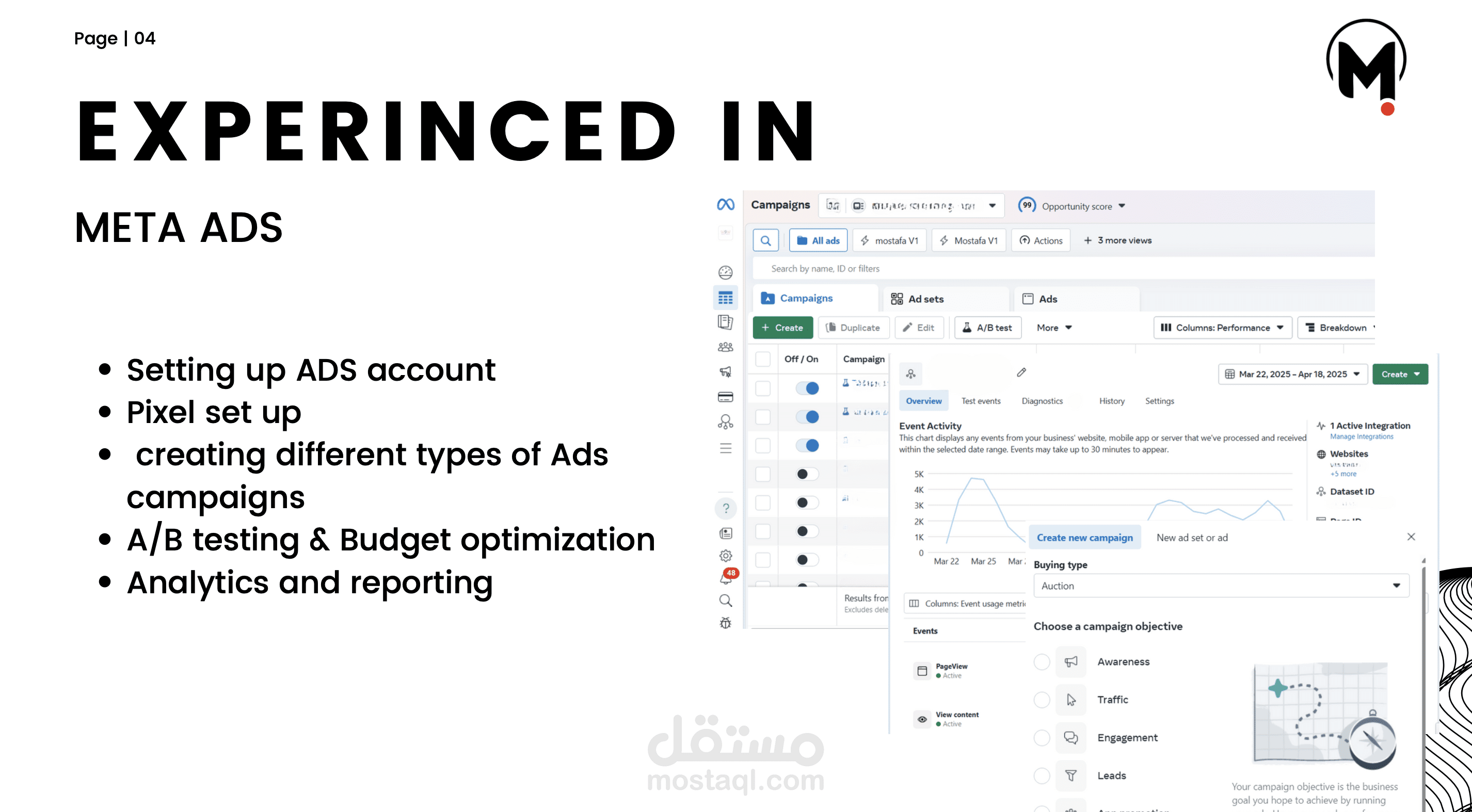Image resolution: width=1472 pixels, height=812 pixels.
Task: Open the All tools hamburger menu icon
Action: click(x=726, y=448)
